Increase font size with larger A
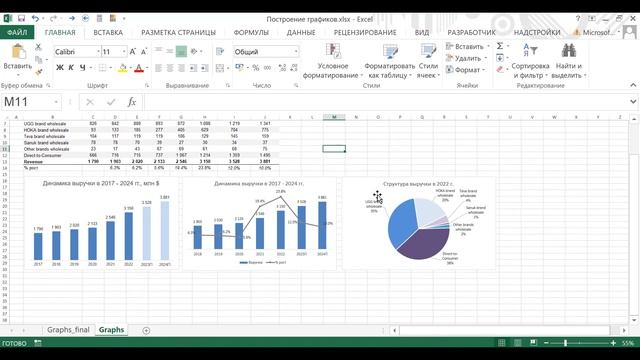This screenshot has height=360, width=640. click(133, 52)
